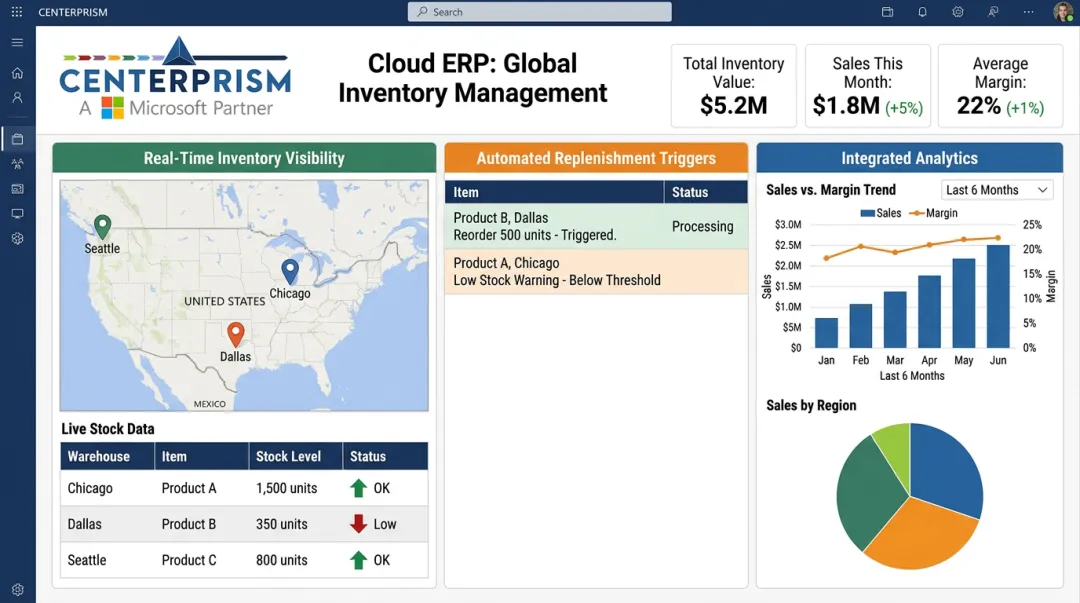Click the Seattle map pin
Viewport: 1080px width, 603px height.
coord(102,226)
